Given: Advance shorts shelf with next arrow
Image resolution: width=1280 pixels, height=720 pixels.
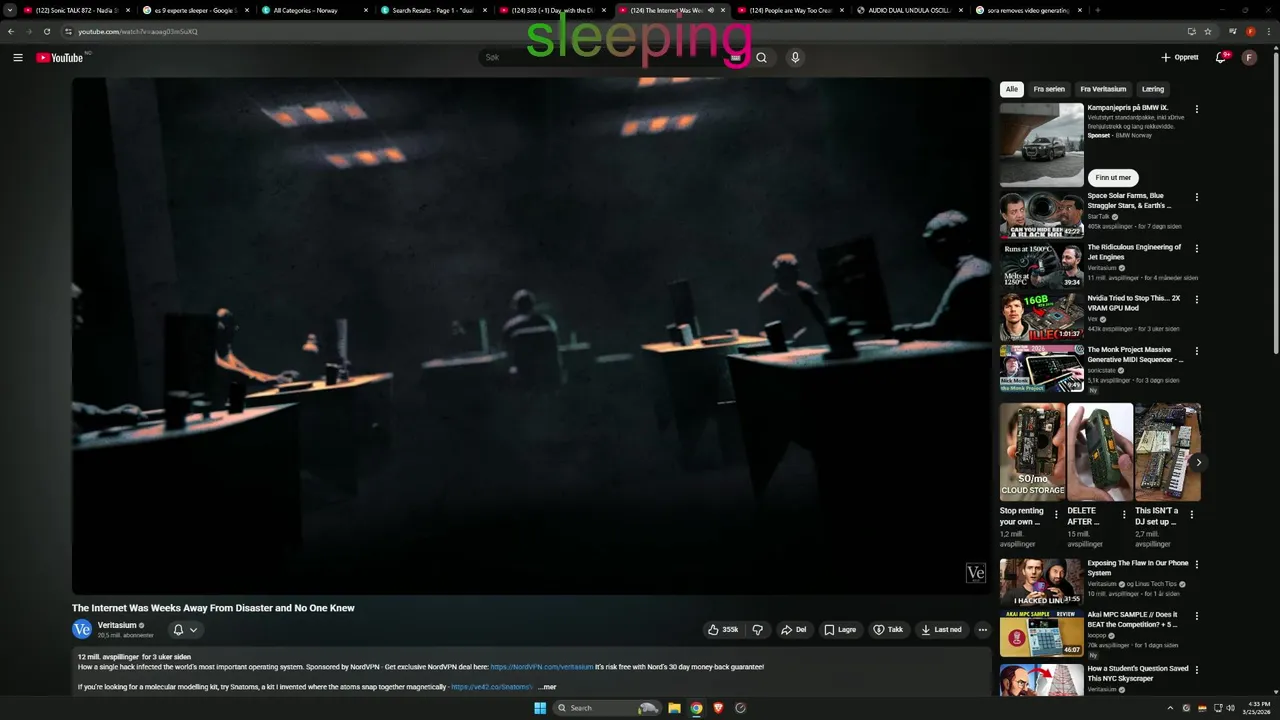Looking at the screenshot, I should coord(1198,462).
